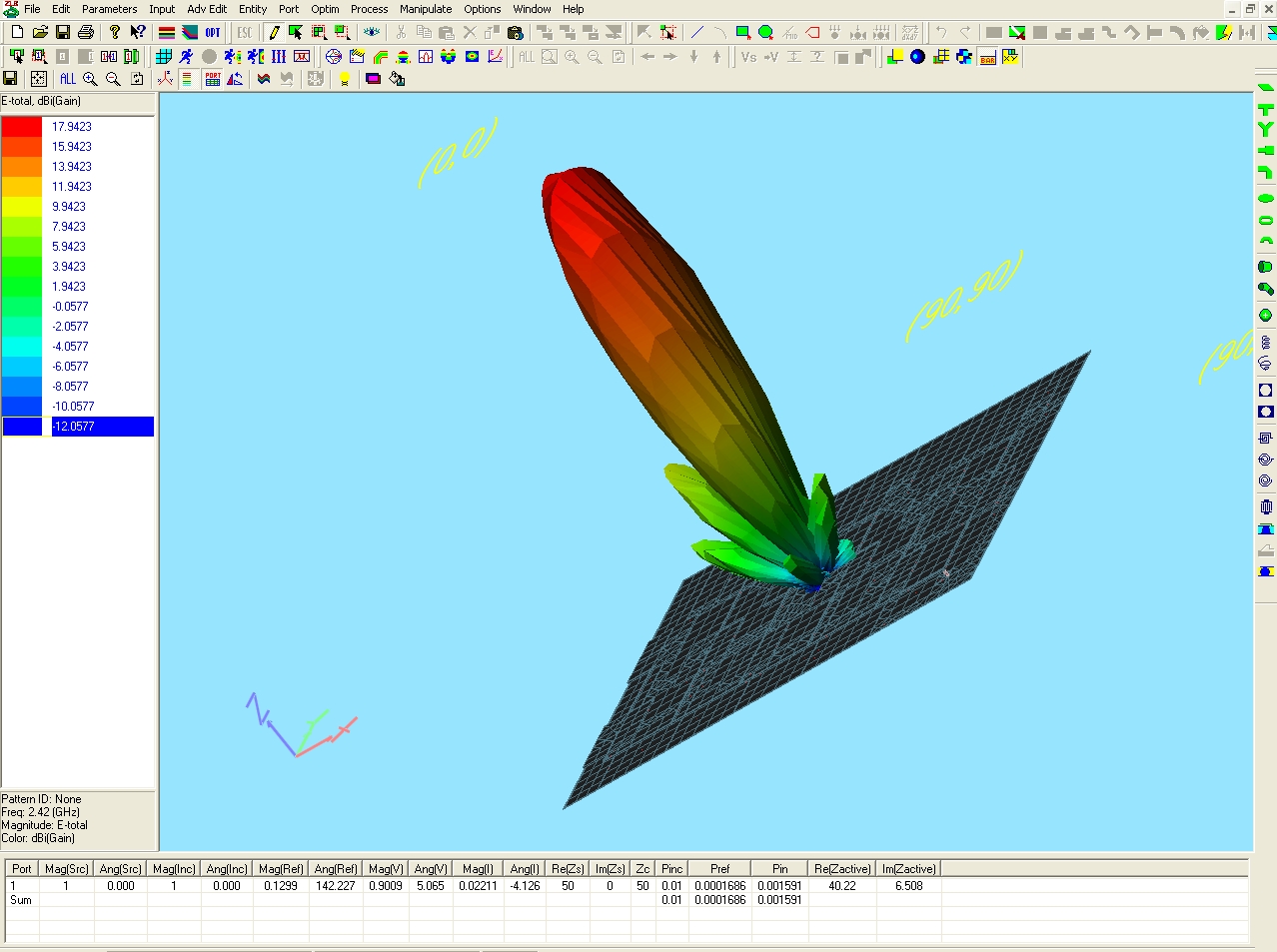1277x952 pixels.
Task: Toggle the PORT table display button
Action: pos(213,79)
